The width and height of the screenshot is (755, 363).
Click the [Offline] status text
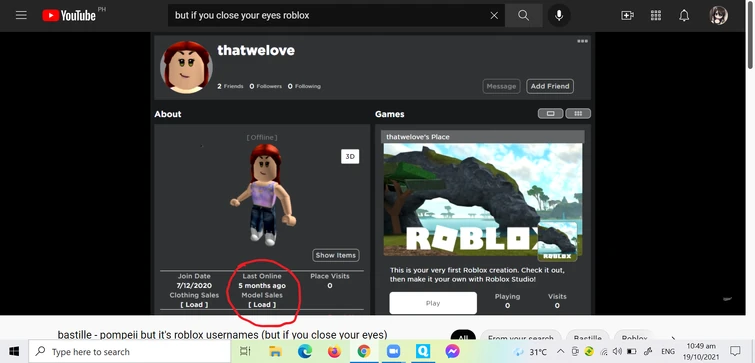[x=262, y=137]
